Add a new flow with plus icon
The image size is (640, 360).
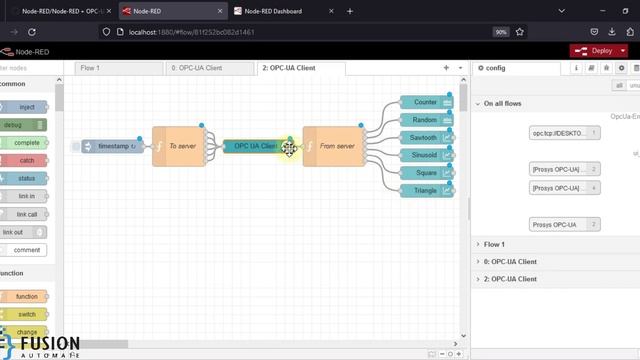tap(446, 68)
